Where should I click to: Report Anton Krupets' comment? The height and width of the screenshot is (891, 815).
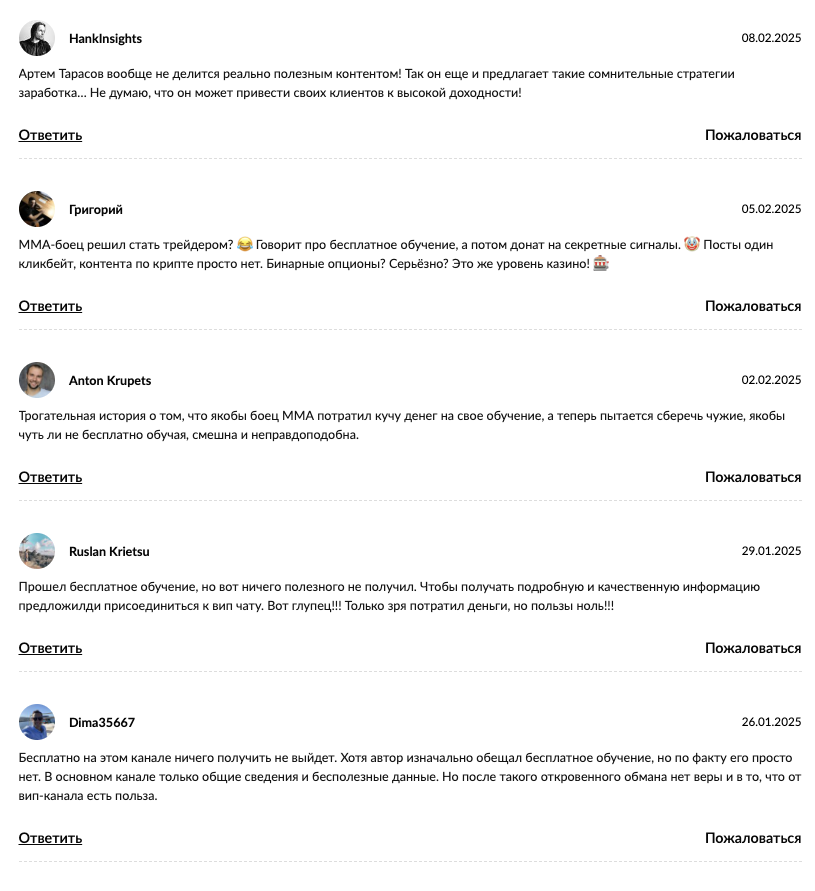tap(753, 477)
